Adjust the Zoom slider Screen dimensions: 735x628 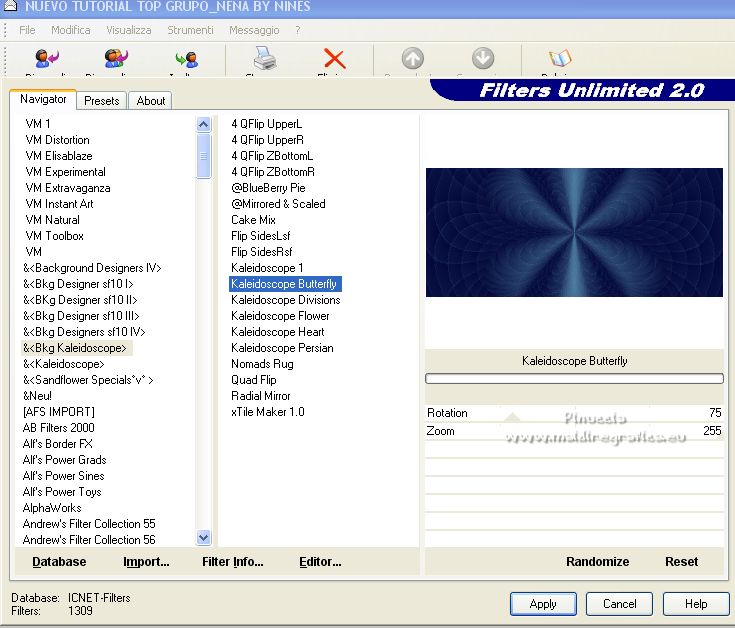point(574,431)
